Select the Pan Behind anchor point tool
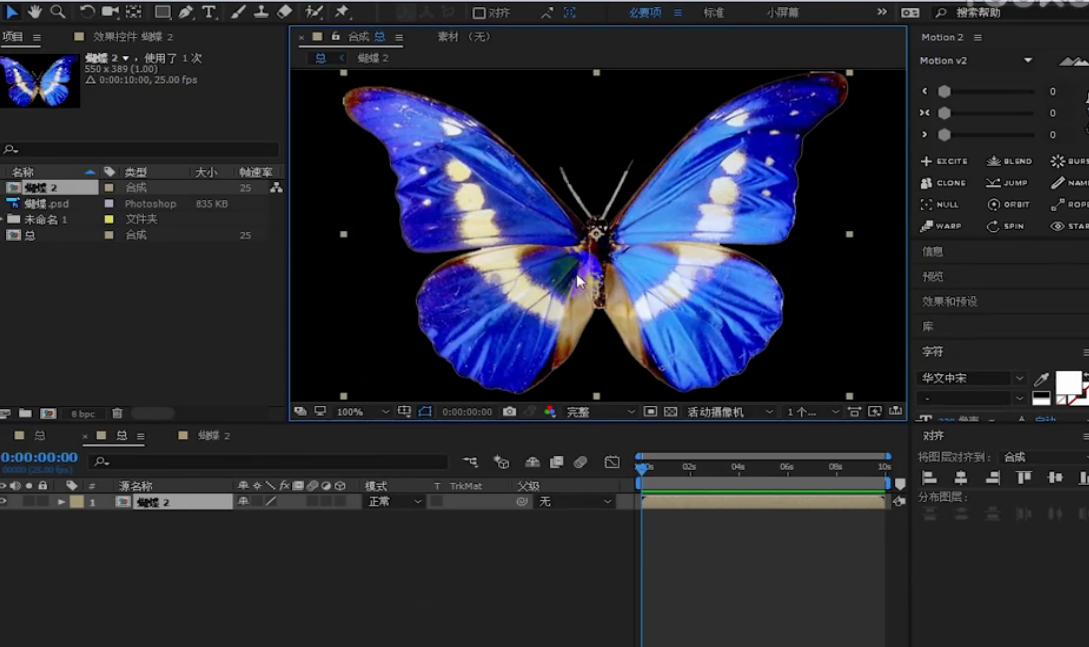Viewport: 1089px width, 647px height. [x=133, y=11]
